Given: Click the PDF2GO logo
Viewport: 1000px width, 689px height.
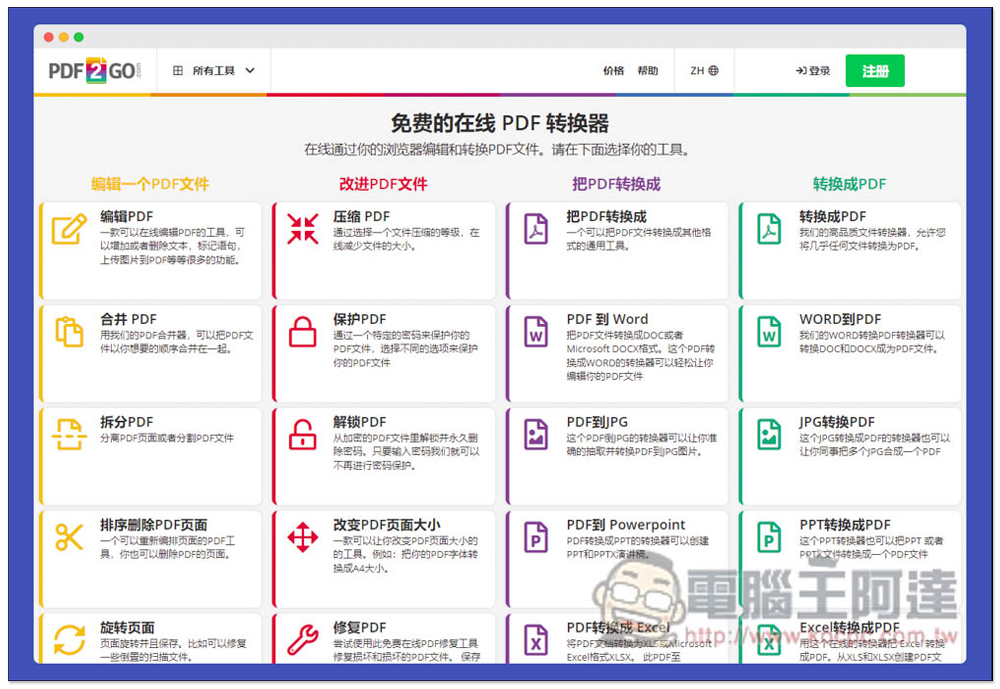Looking at the screenshot, I should [94, 71].
